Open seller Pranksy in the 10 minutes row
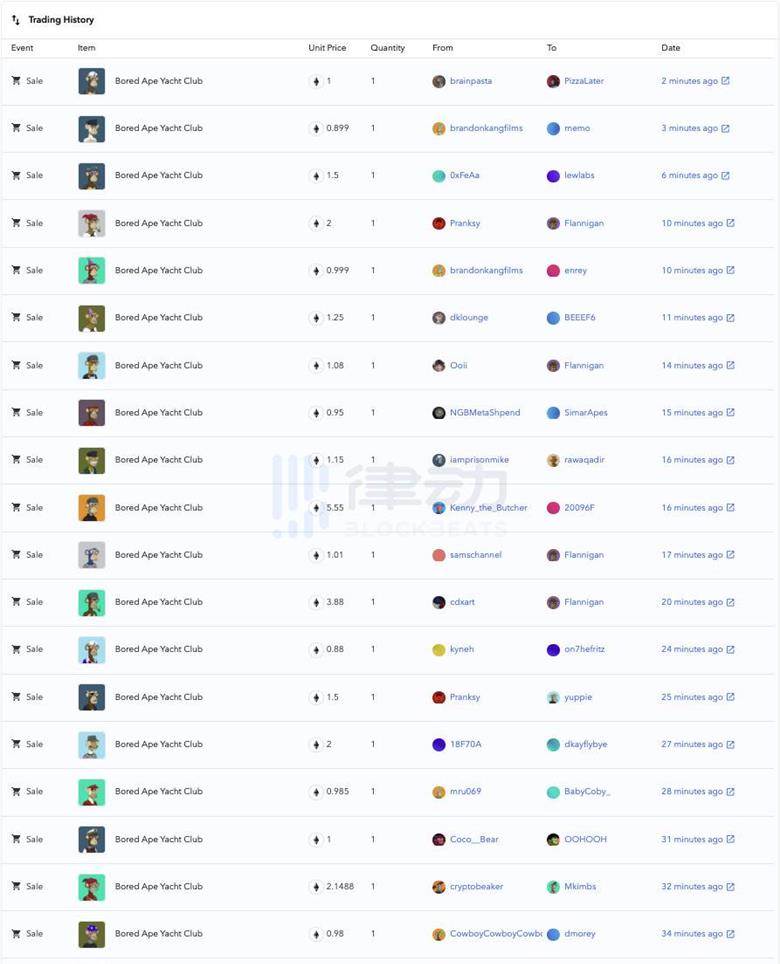 (x=465, y=223)
